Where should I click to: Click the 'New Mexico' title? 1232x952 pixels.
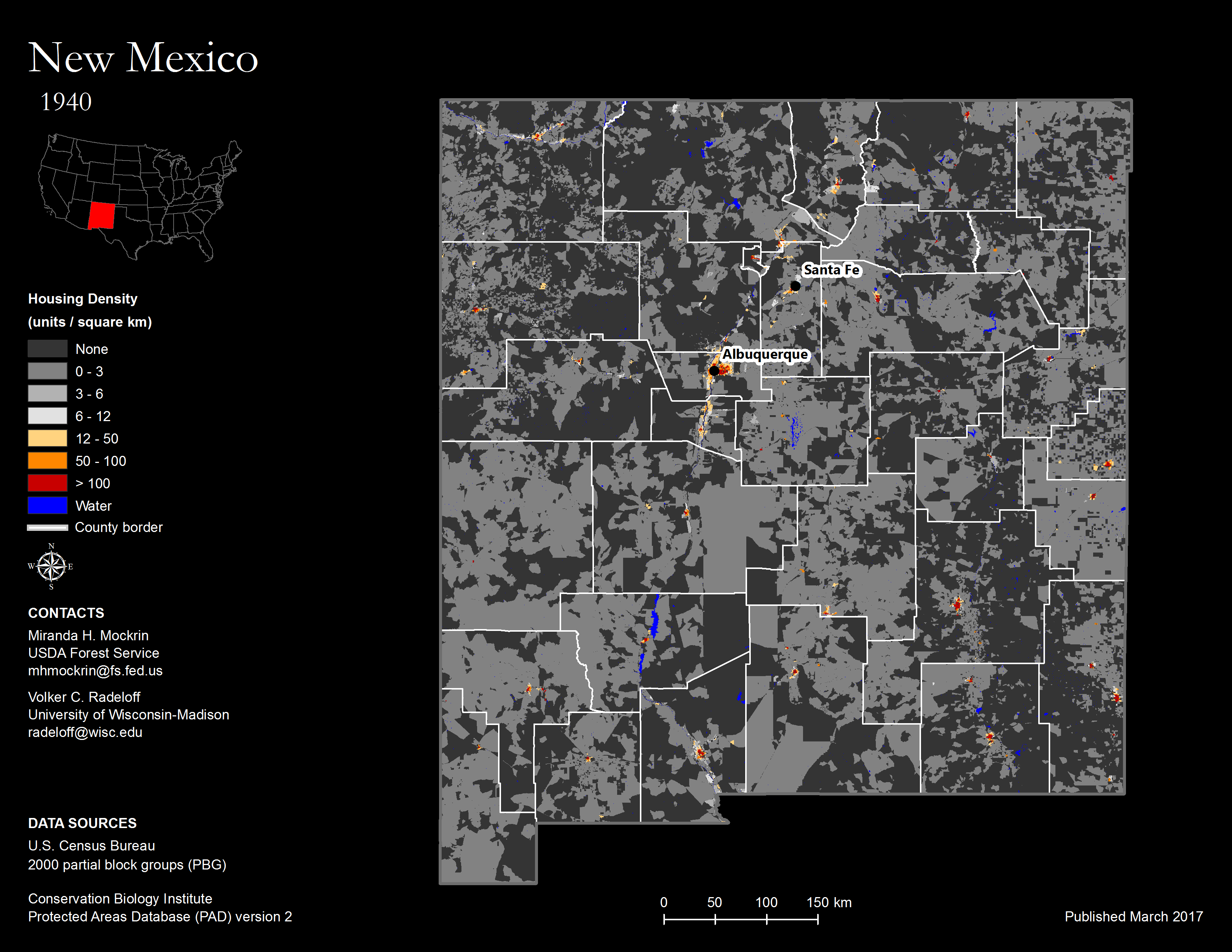143,57
